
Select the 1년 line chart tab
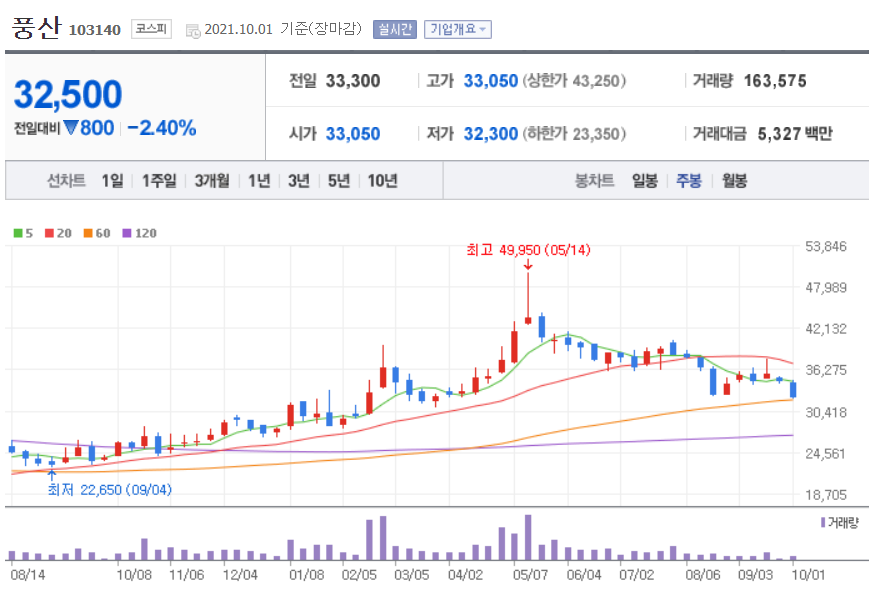coord(259,181)
